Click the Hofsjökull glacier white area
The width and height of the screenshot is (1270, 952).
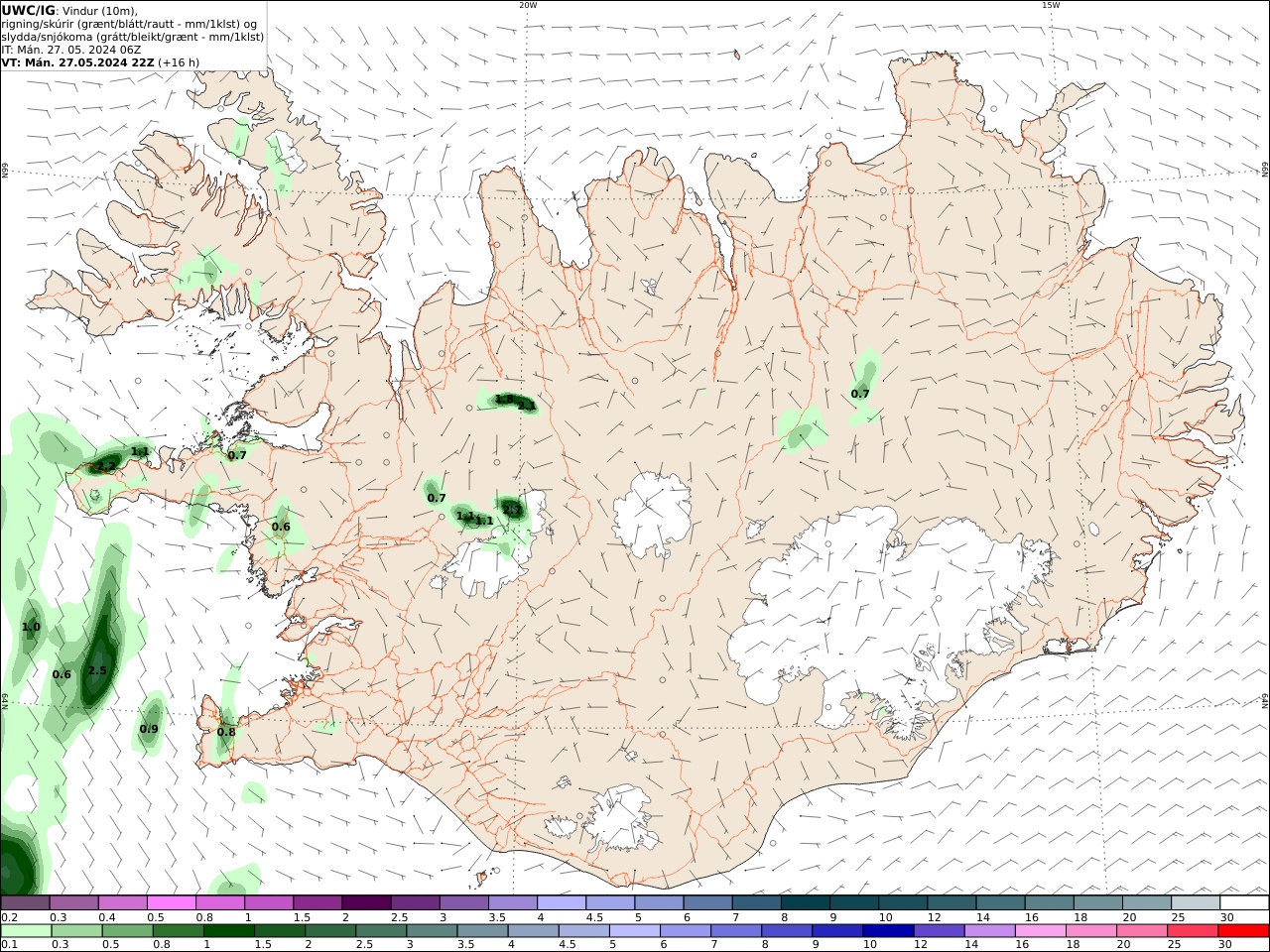[x=652, y=514]
